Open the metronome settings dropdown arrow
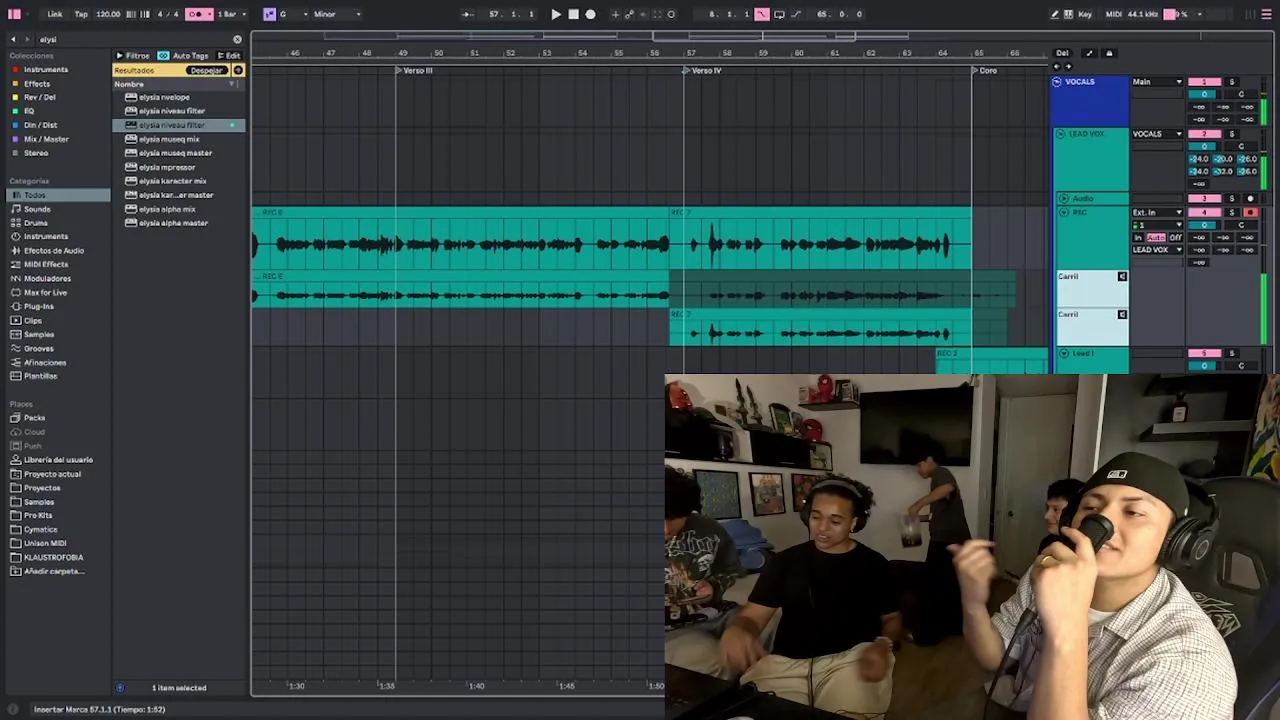Viewport: 1280px width, 720px height. (x=208, y=14)
